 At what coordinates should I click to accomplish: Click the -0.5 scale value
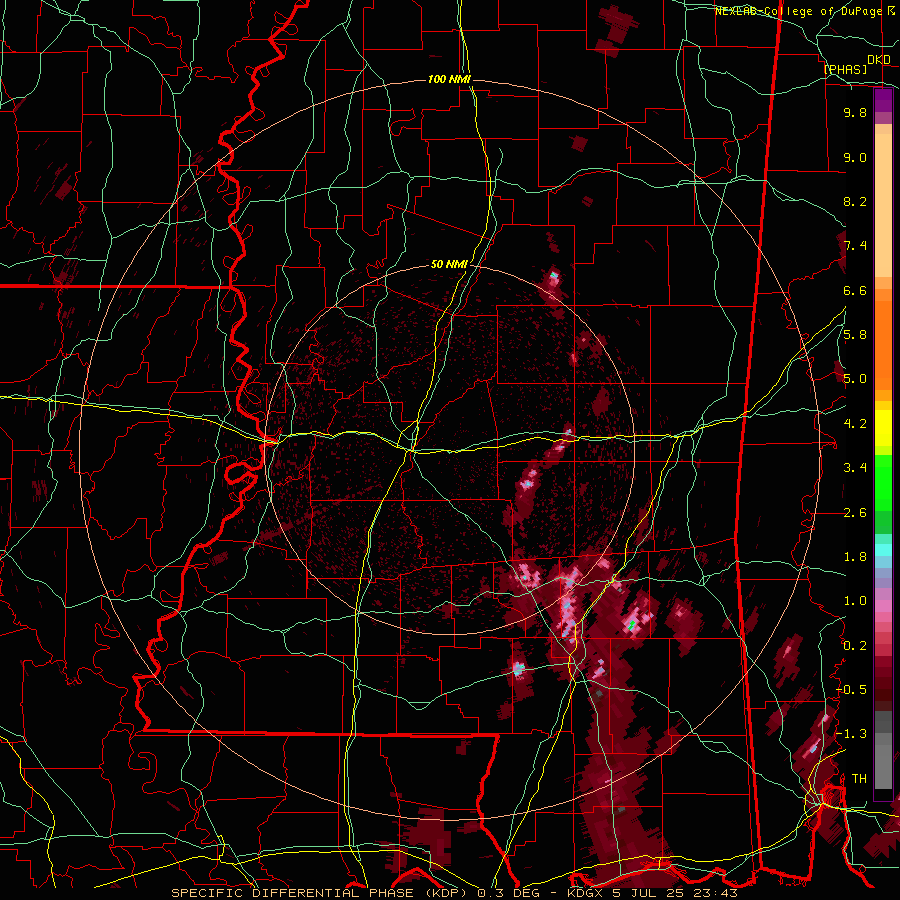click(852, 690)
